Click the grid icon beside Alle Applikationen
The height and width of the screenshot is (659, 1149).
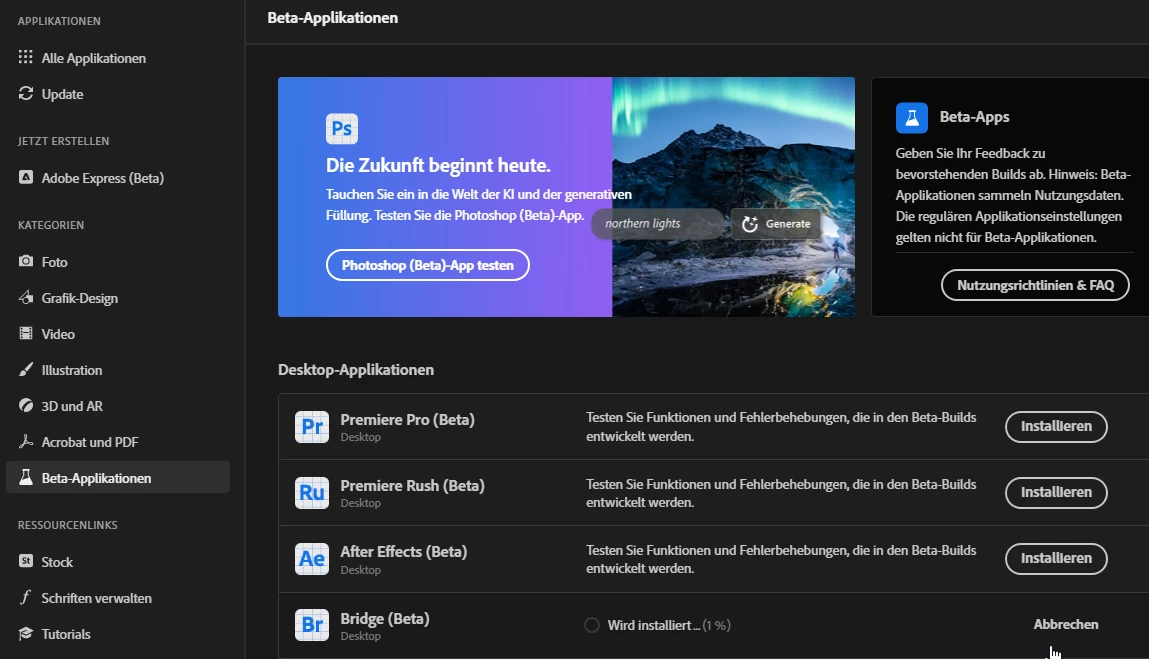click(x=26, y=57)
